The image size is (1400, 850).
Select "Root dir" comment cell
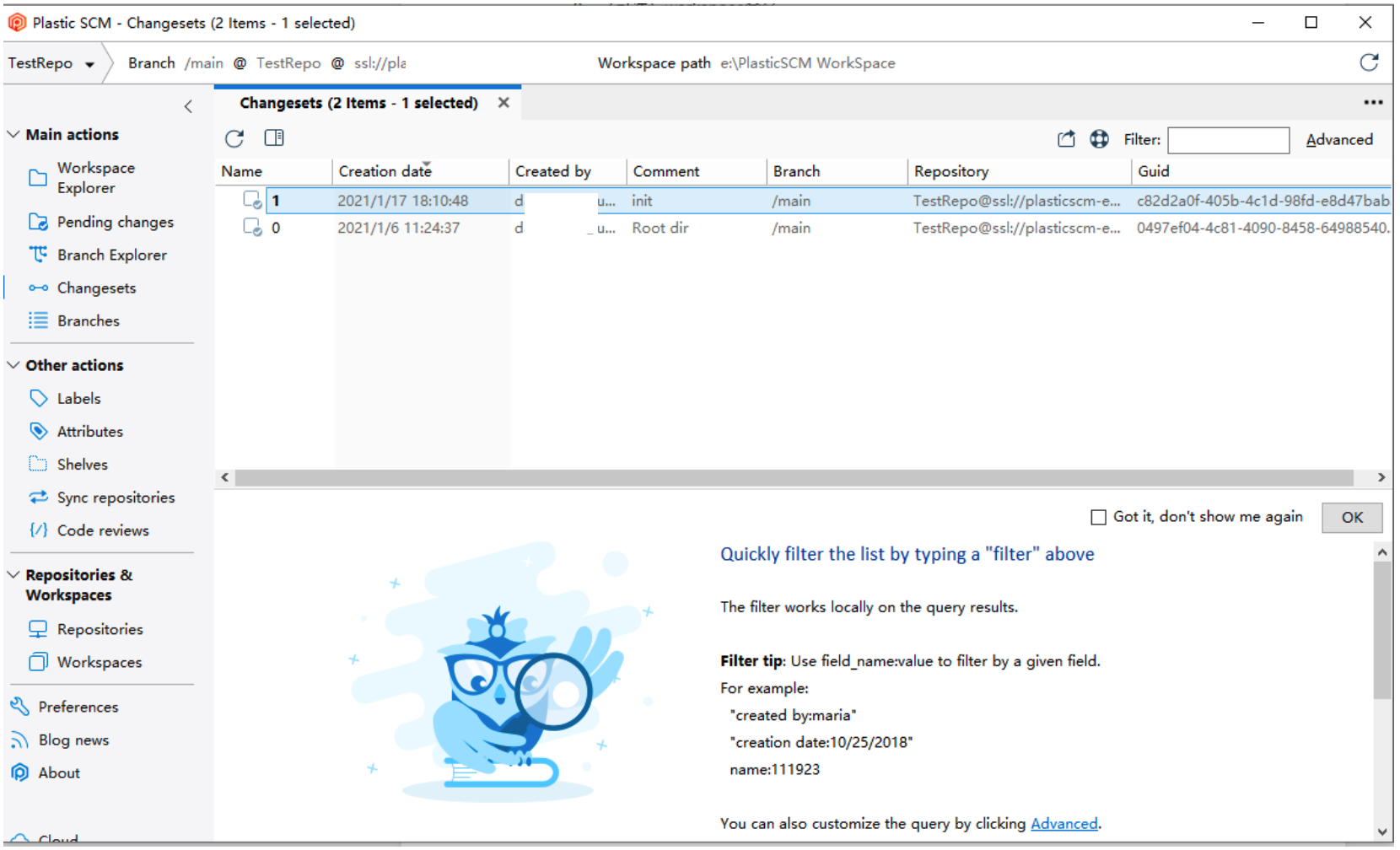[x=660, y=228]
